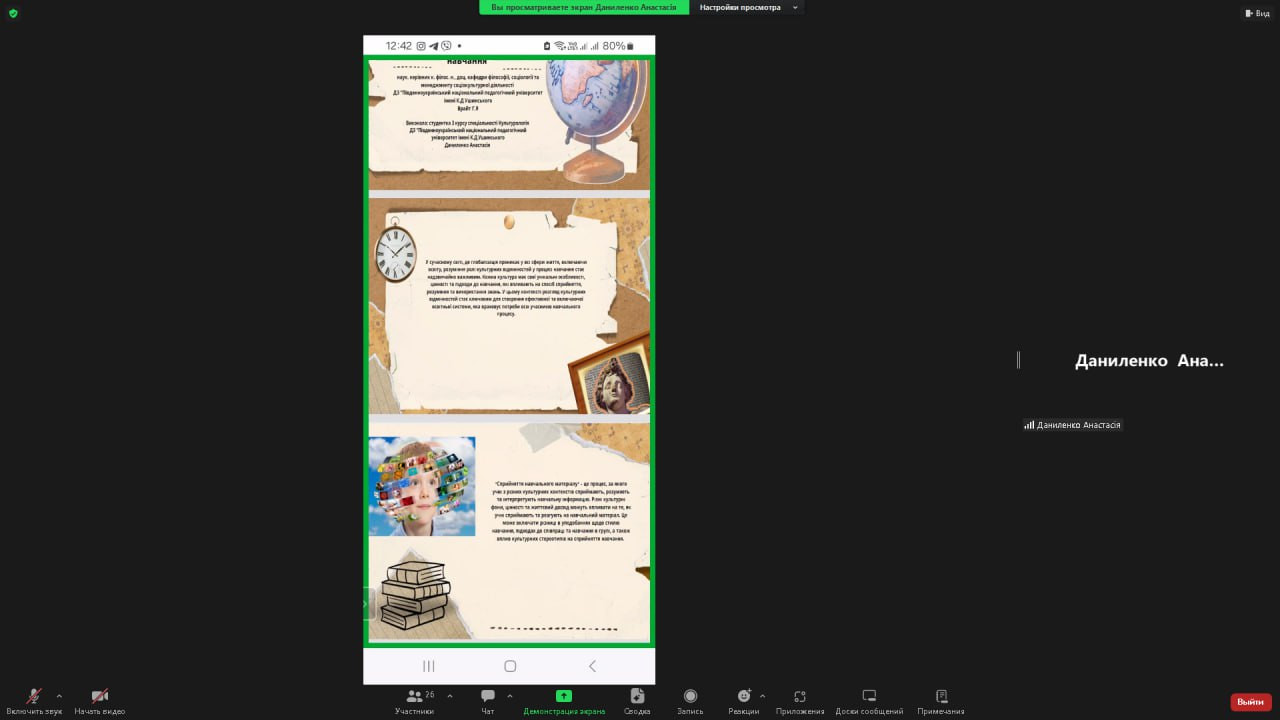This screenshot has width=1280, height=720.
Task: Tap the edge panel handle on phone's left side
Action: [x=367, y=604]
